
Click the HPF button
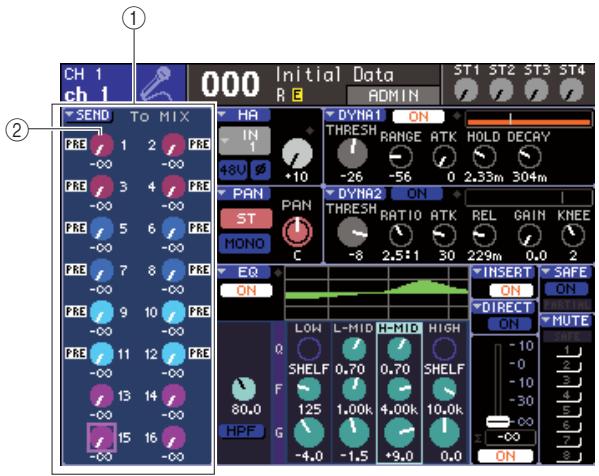click(242, 431)
